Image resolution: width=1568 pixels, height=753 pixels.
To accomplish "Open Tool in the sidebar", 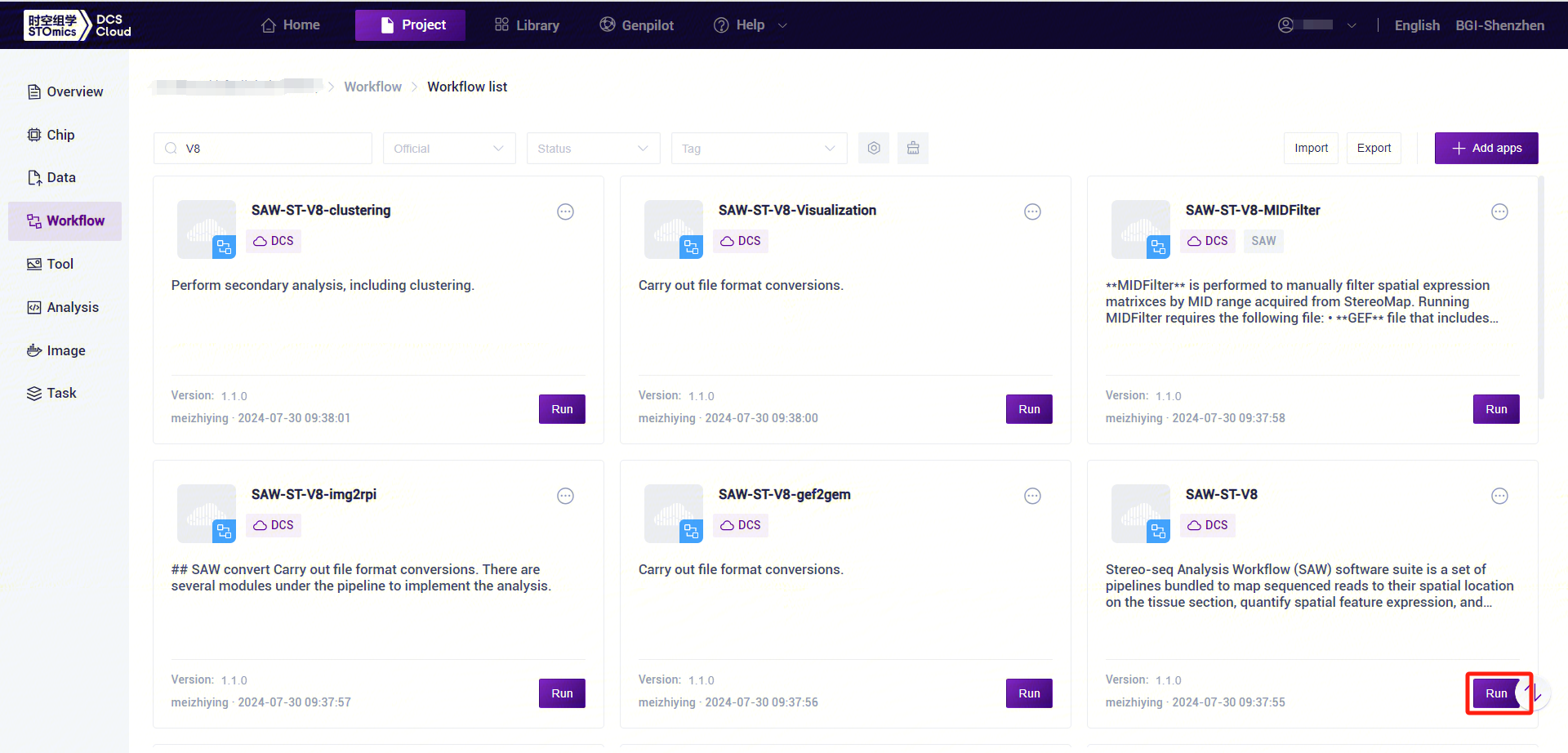I will coord(65,264).
